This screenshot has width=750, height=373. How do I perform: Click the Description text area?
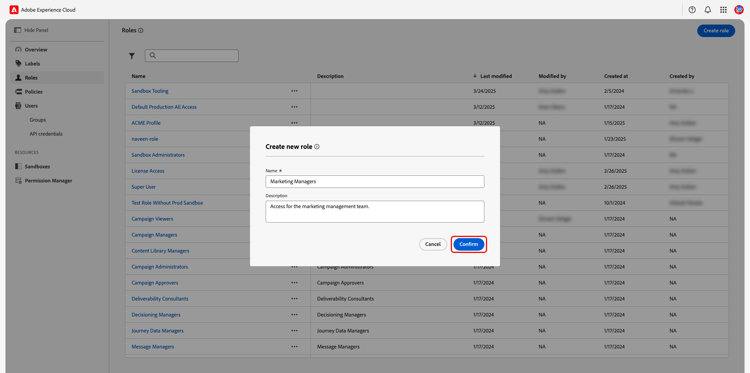[375, 211]
